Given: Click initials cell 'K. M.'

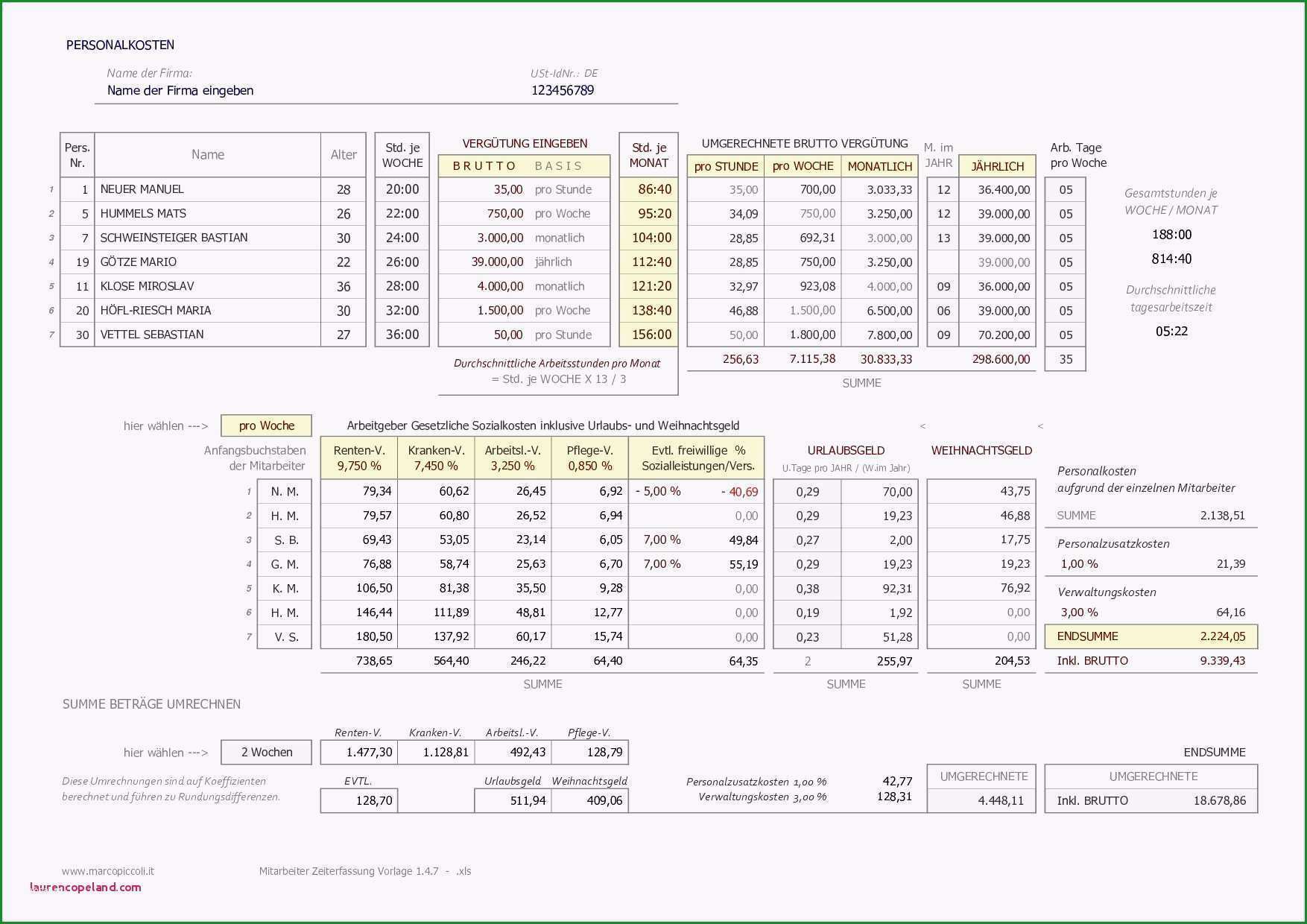Looking at the screenshot, I should pyautogui.click(x=285, y=589).
